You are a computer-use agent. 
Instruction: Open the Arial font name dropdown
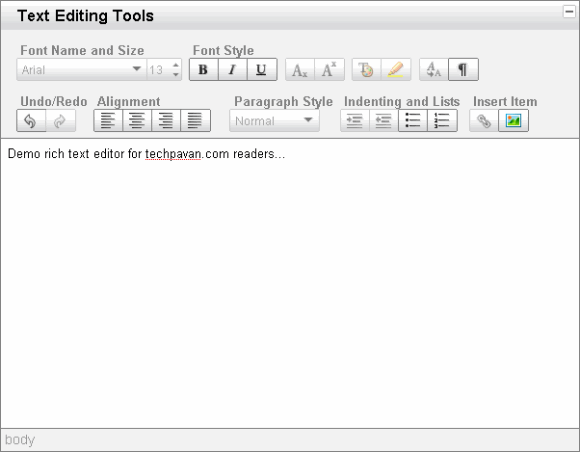point(81,70)
